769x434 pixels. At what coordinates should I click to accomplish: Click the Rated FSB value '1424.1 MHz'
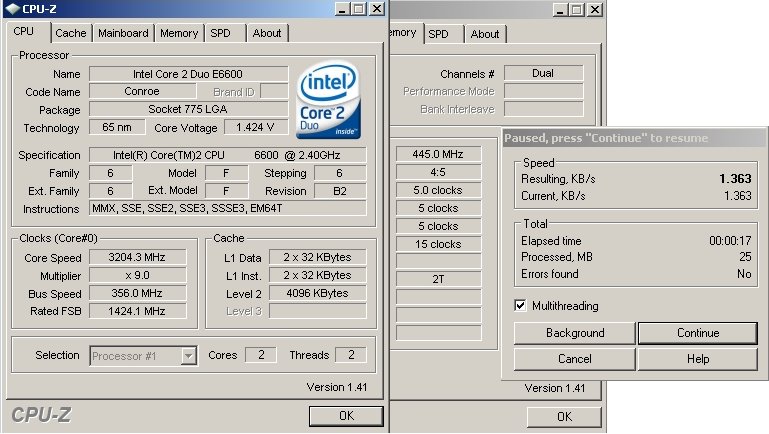[x=137, y=311]
